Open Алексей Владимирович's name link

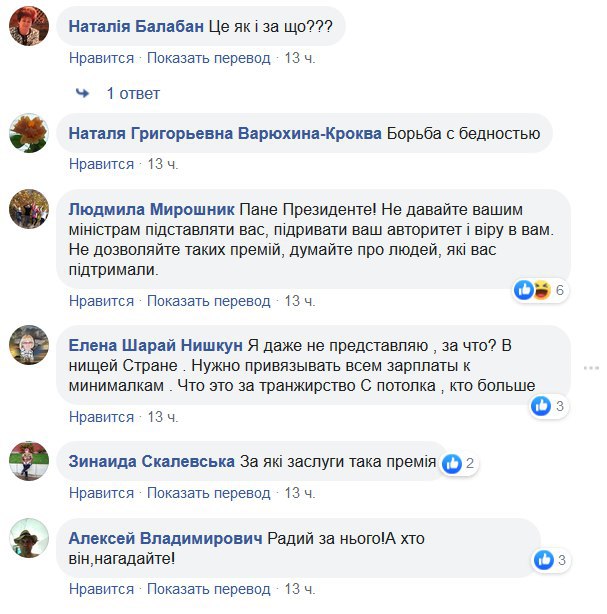pos(165,538)
